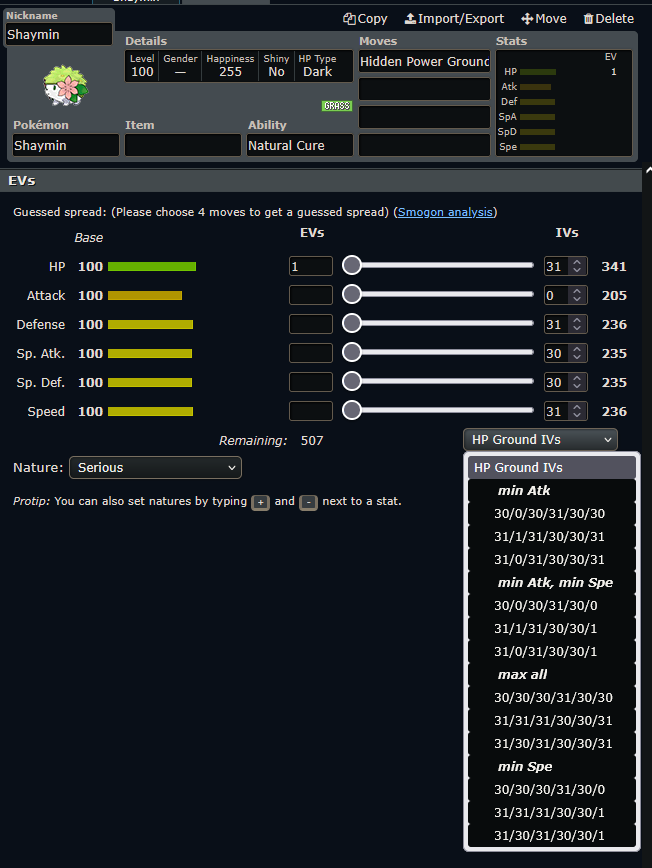652x868 pixels.
Task: Click the Shaymin sprite image
Action: point(65,87)
